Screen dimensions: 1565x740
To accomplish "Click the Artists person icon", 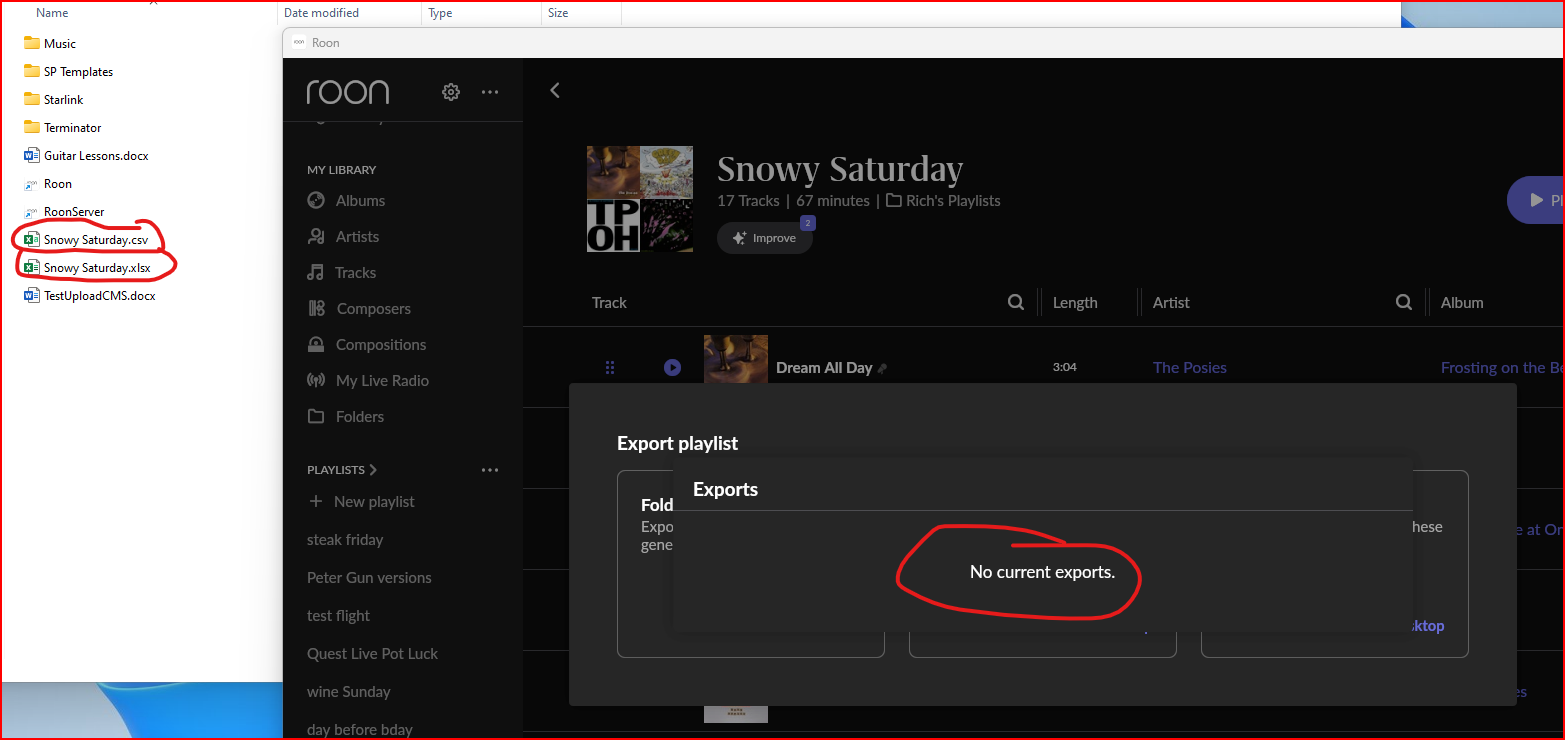I will pyautogui.click(x=316, y=236).
